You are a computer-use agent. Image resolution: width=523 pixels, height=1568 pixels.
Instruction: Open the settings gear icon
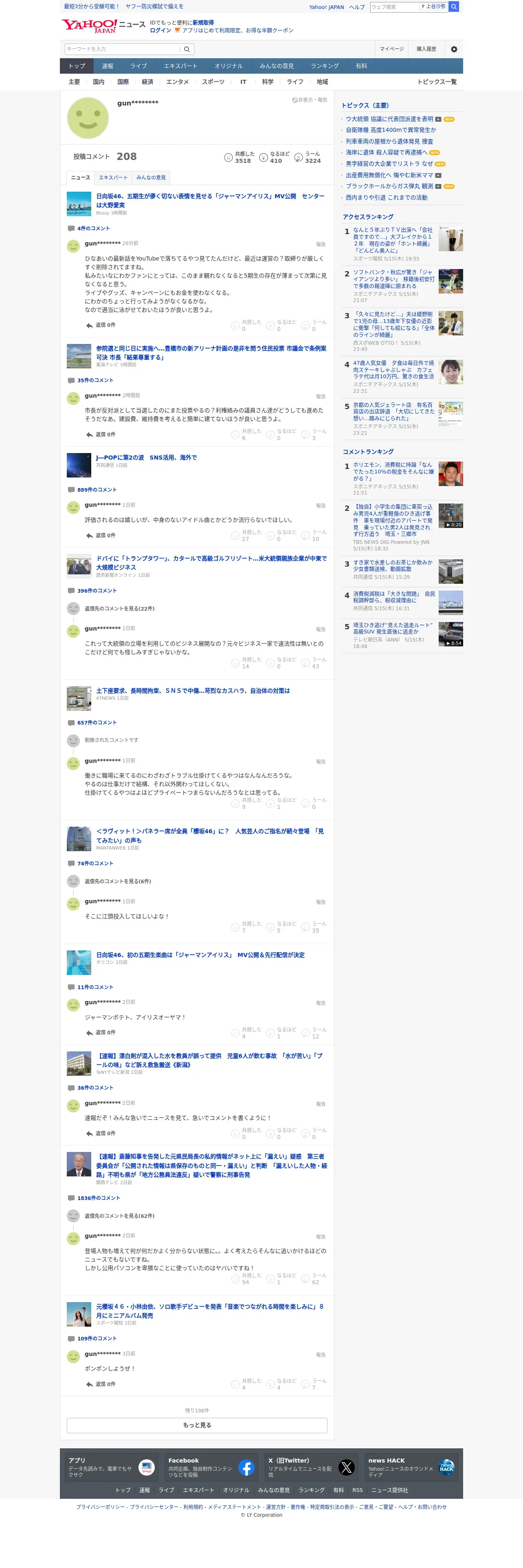pyautogui.click(x=454, y=49)
